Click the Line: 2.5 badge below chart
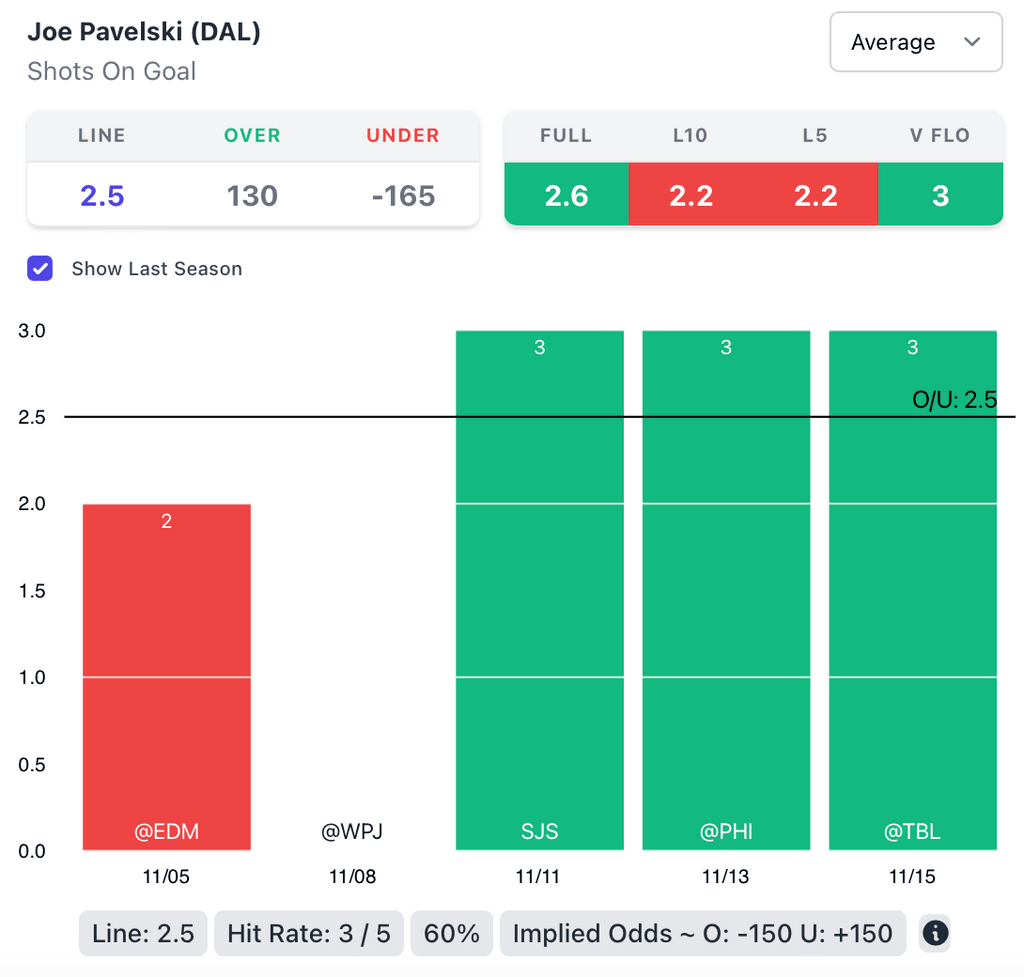 143,934
